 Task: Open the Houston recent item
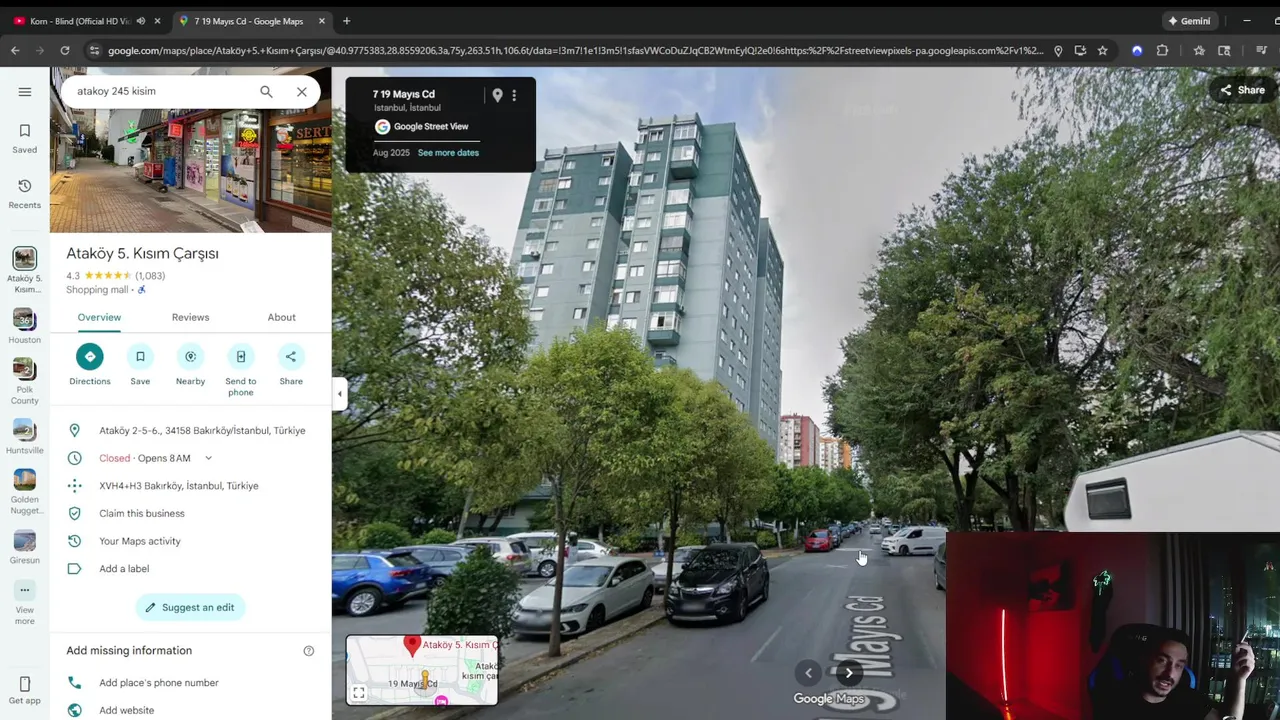click(x=25, y=327)
